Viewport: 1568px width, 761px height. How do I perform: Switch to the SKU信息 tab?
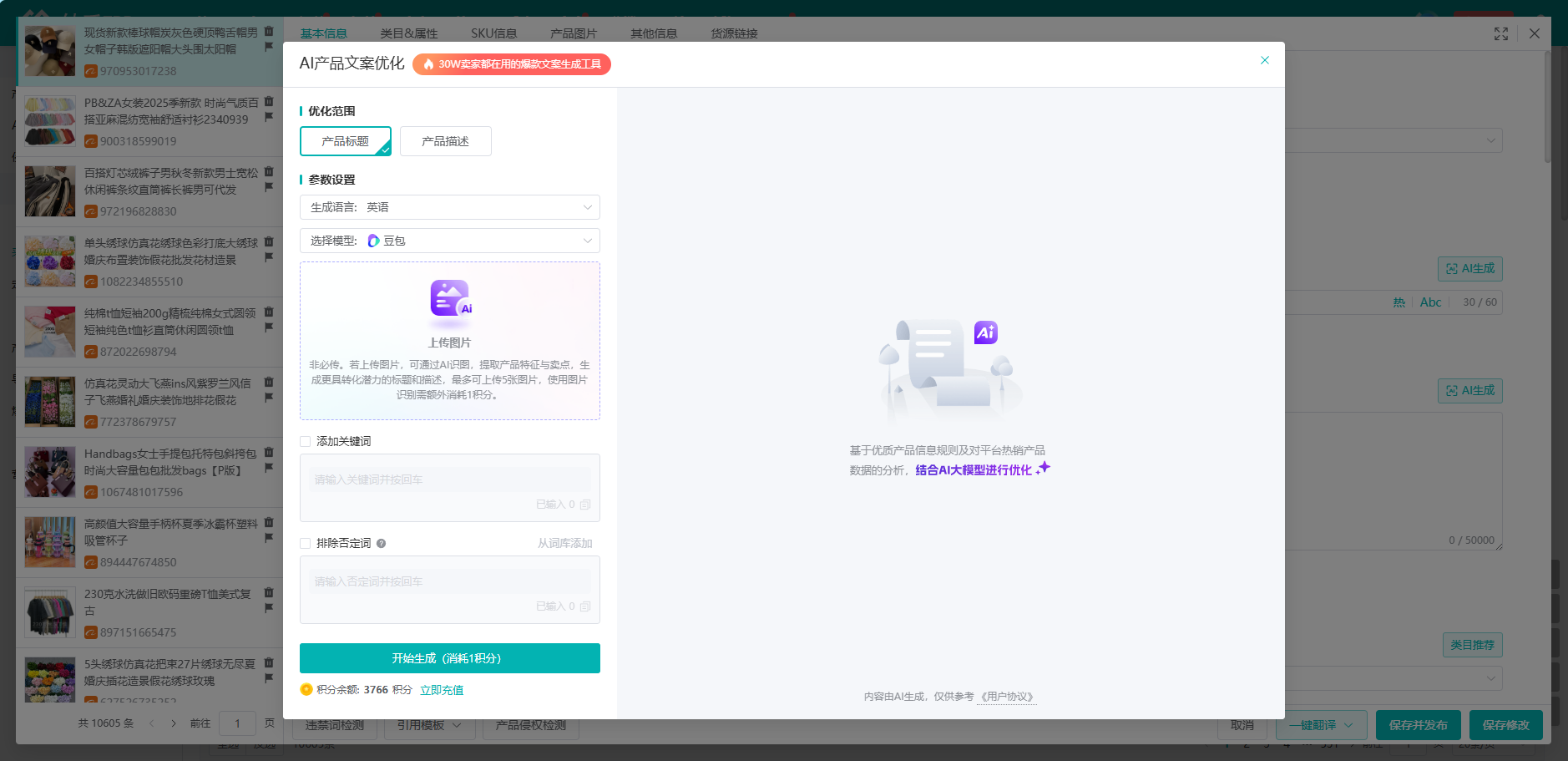(494, 33)
